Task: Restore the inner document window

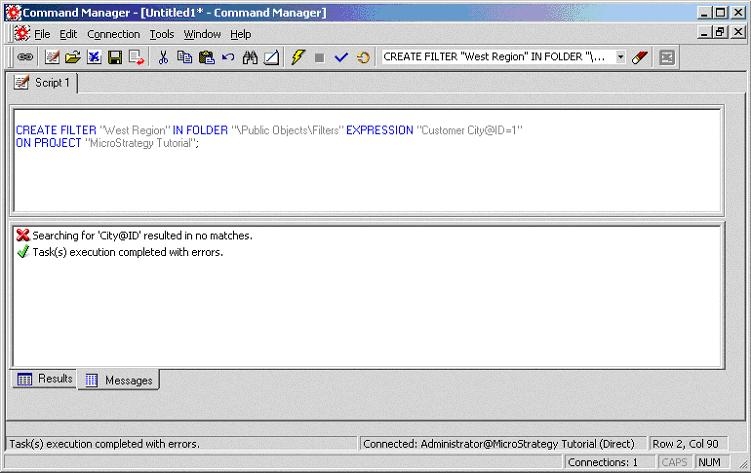Action: 719,33
